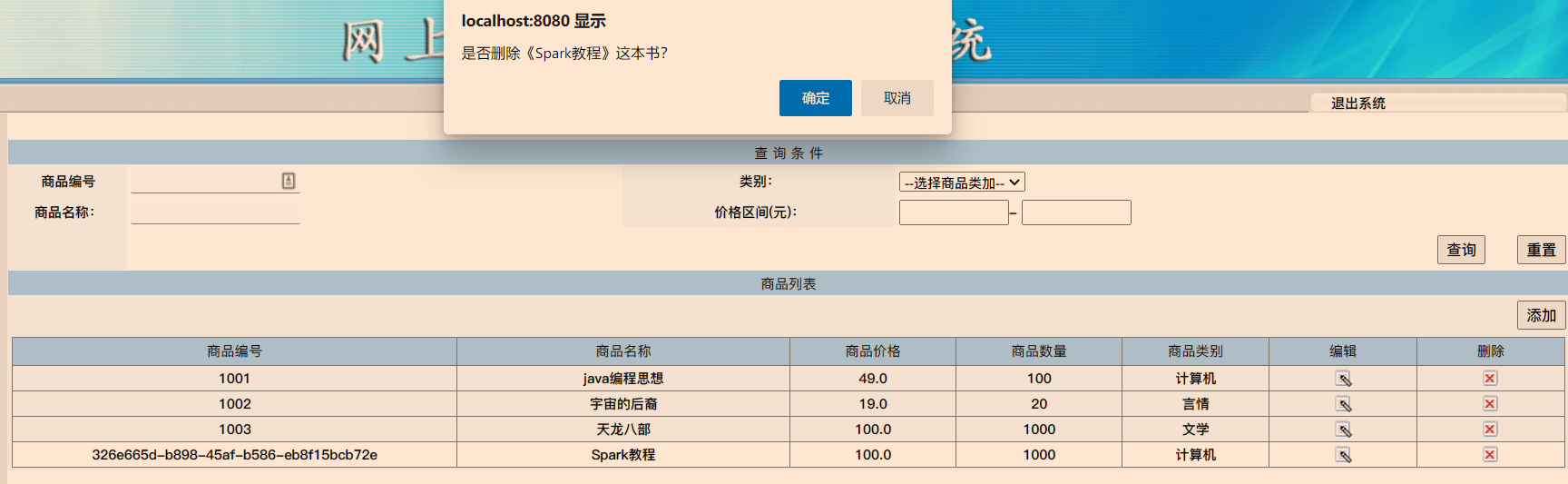Viewport: 1568px width, 484px height.
Task: Click 退出系统 to log out
Action: click(x=1357, y=104)
